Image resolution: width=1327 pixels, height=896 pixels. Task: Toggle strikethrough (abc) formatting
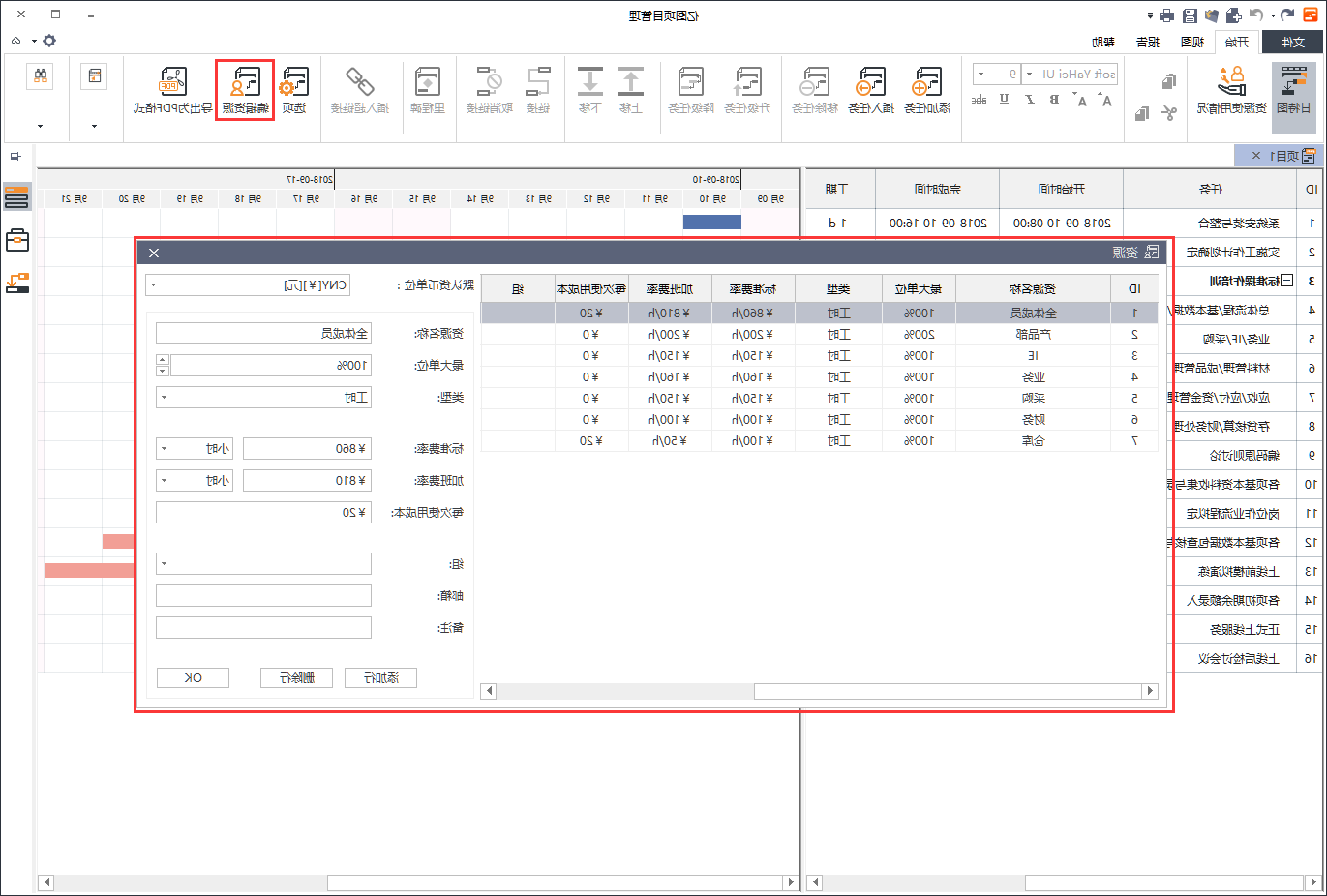979,99
